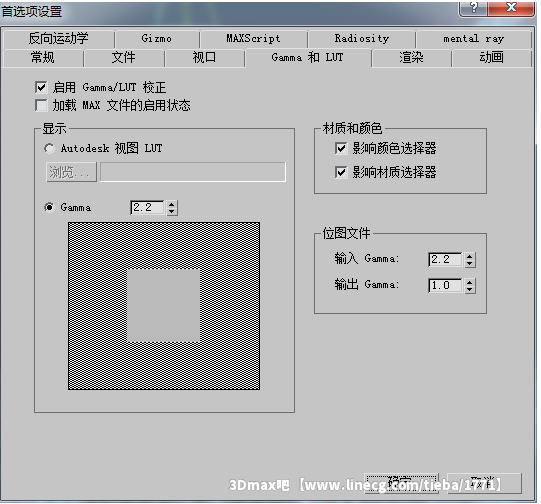Switch to the 渲染 tab

[x=411, y=58]
